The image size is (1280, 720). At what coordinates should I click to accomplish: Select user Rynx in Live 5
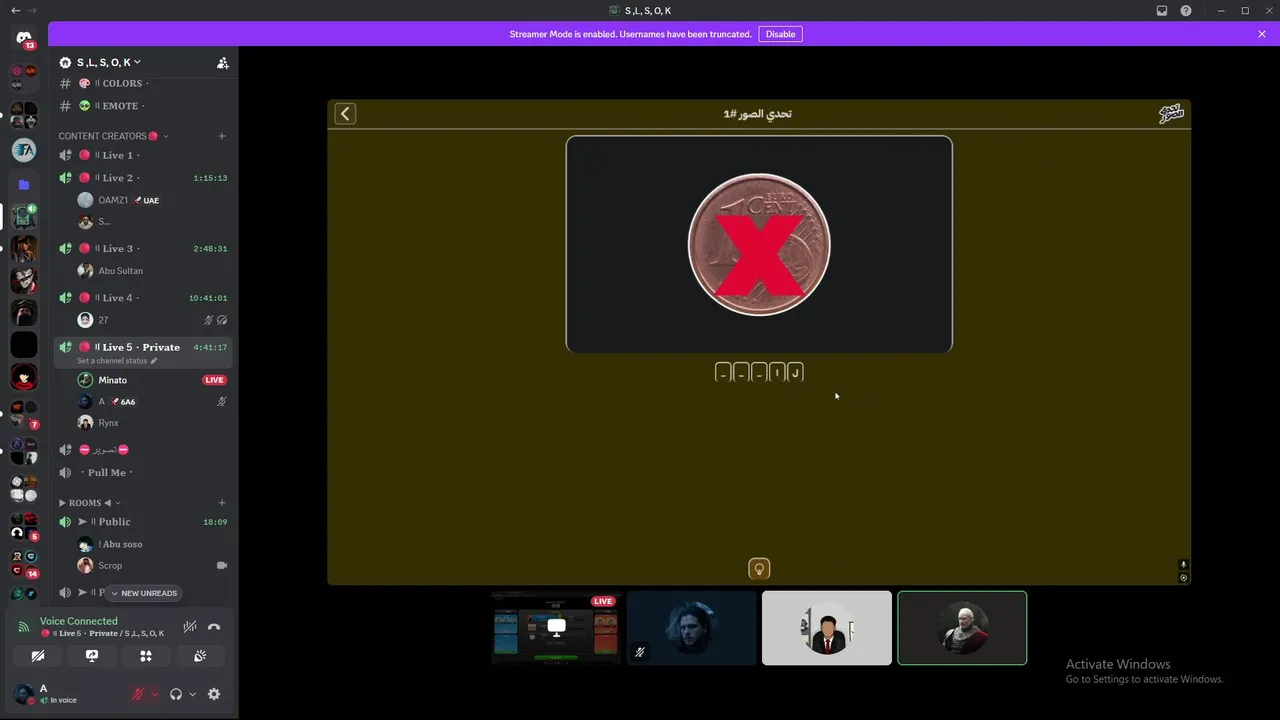click(x=143, y=423)
